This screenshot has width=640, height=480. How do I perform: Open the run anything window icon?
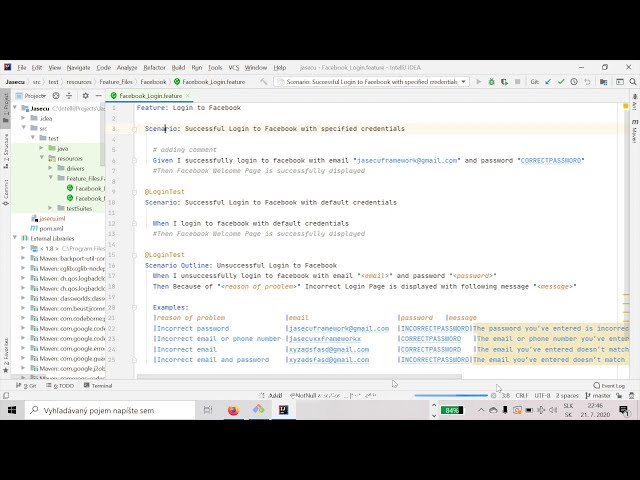pyautogui.click(x=620, y=82)
